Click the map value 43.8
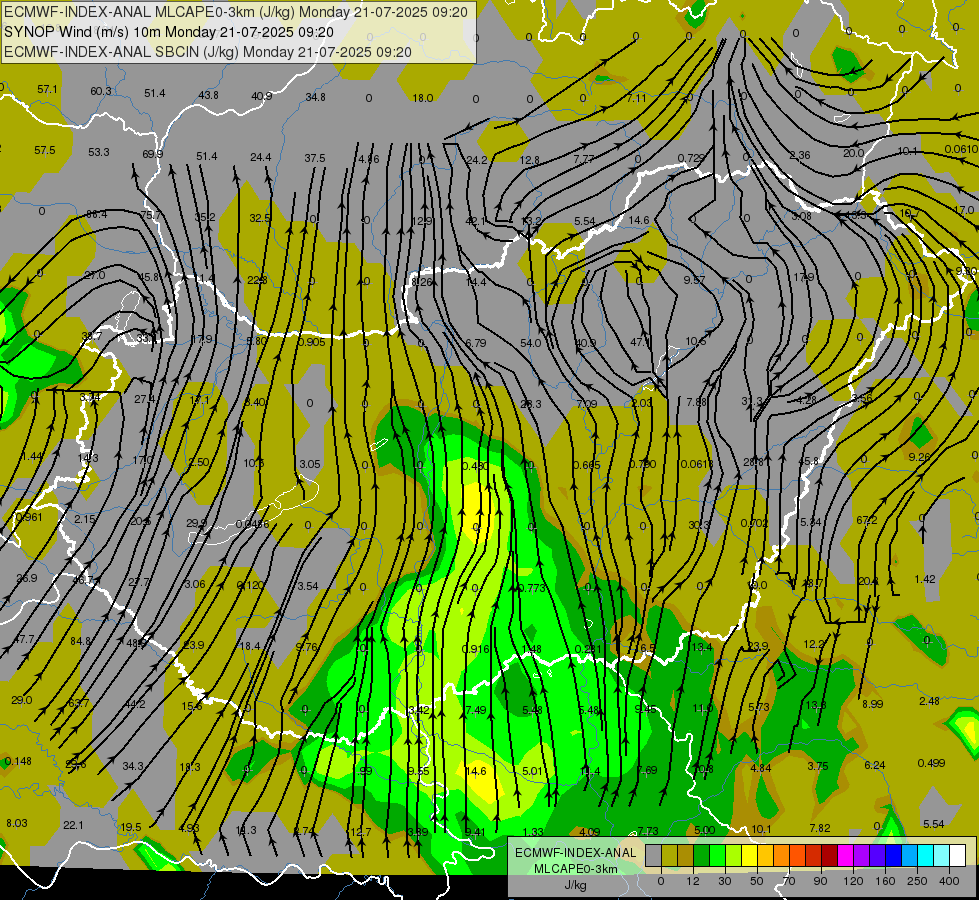The width and height of the screenshot is (979, 900). pyautogui.click(x=209, y=95)
